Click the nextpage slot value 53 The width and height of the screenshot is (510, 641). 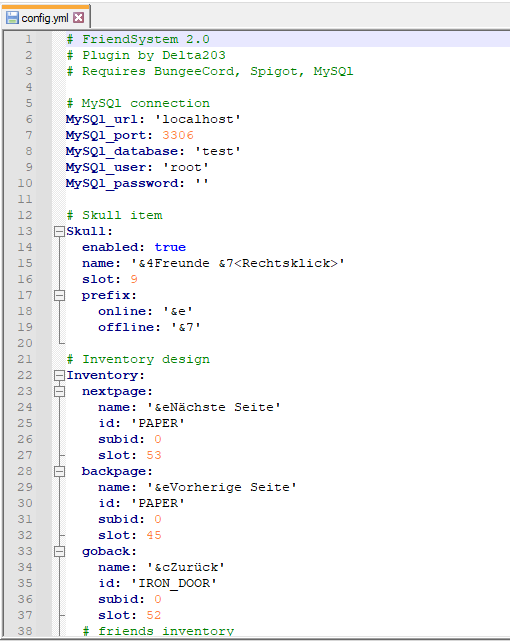tap(154, 455)
